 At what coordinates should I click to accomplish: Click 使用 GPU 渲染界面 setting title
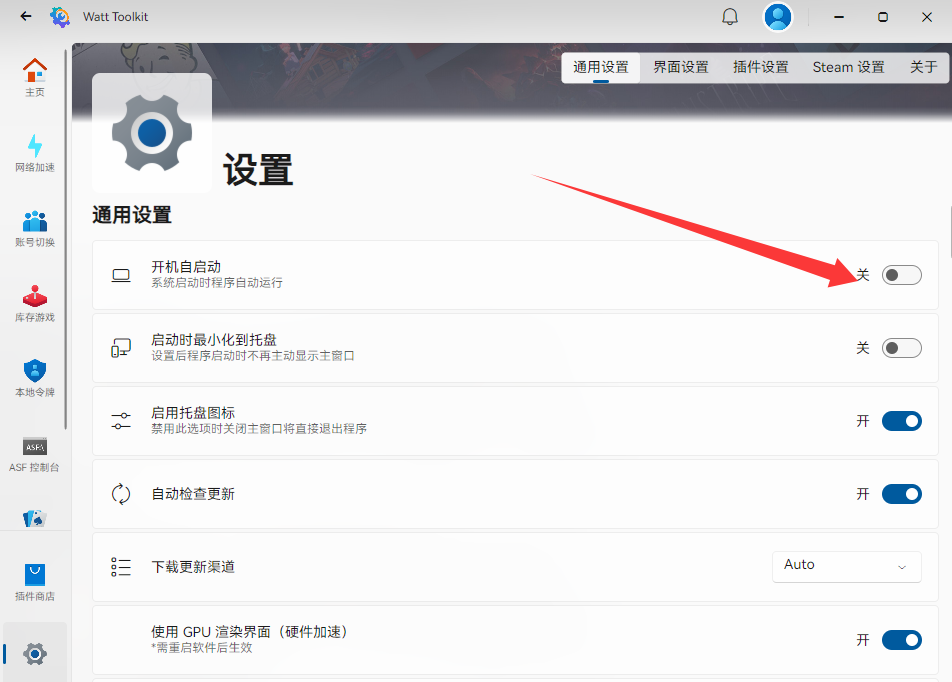pos(251,632)
